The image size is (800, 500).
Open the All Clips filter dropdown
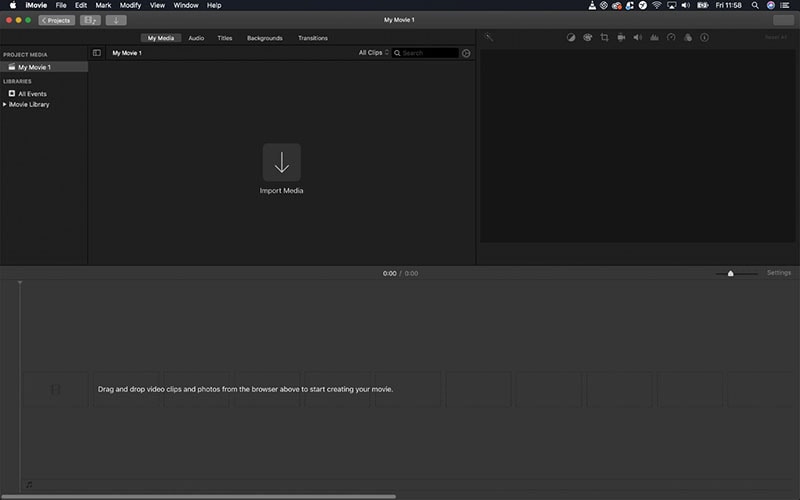[x=373, y=53]
